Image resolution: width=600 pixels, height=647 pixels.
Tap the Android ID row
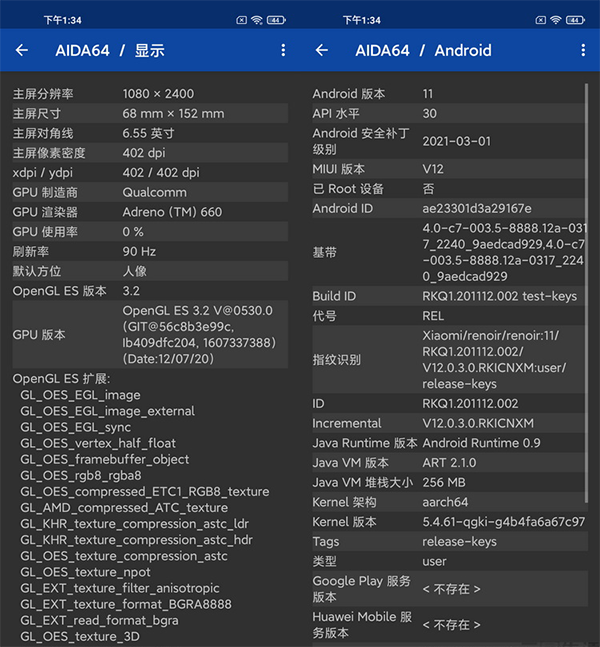pyautogui.click(x=445, y=208)
